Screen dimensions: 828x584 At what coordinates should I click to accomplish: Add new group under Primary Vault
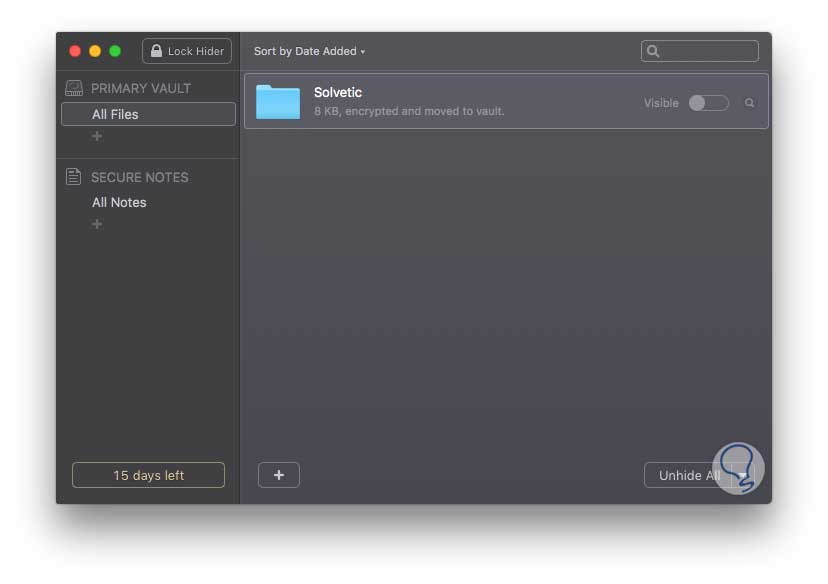coord(97,136)
